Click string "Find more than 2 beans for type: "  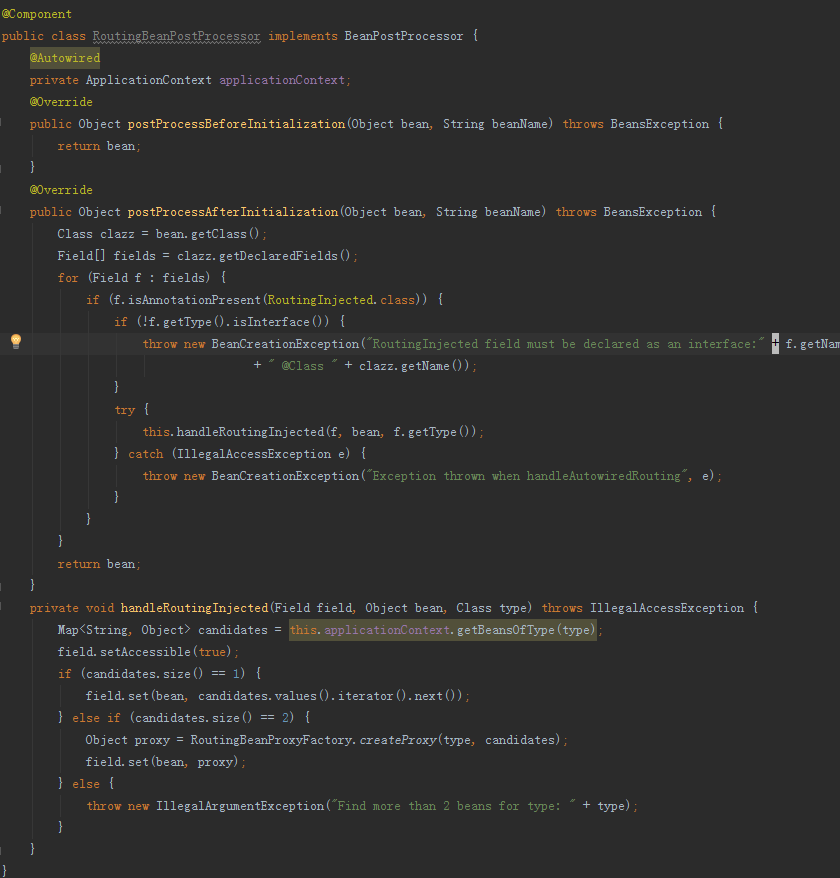click(x=453, y=806)
